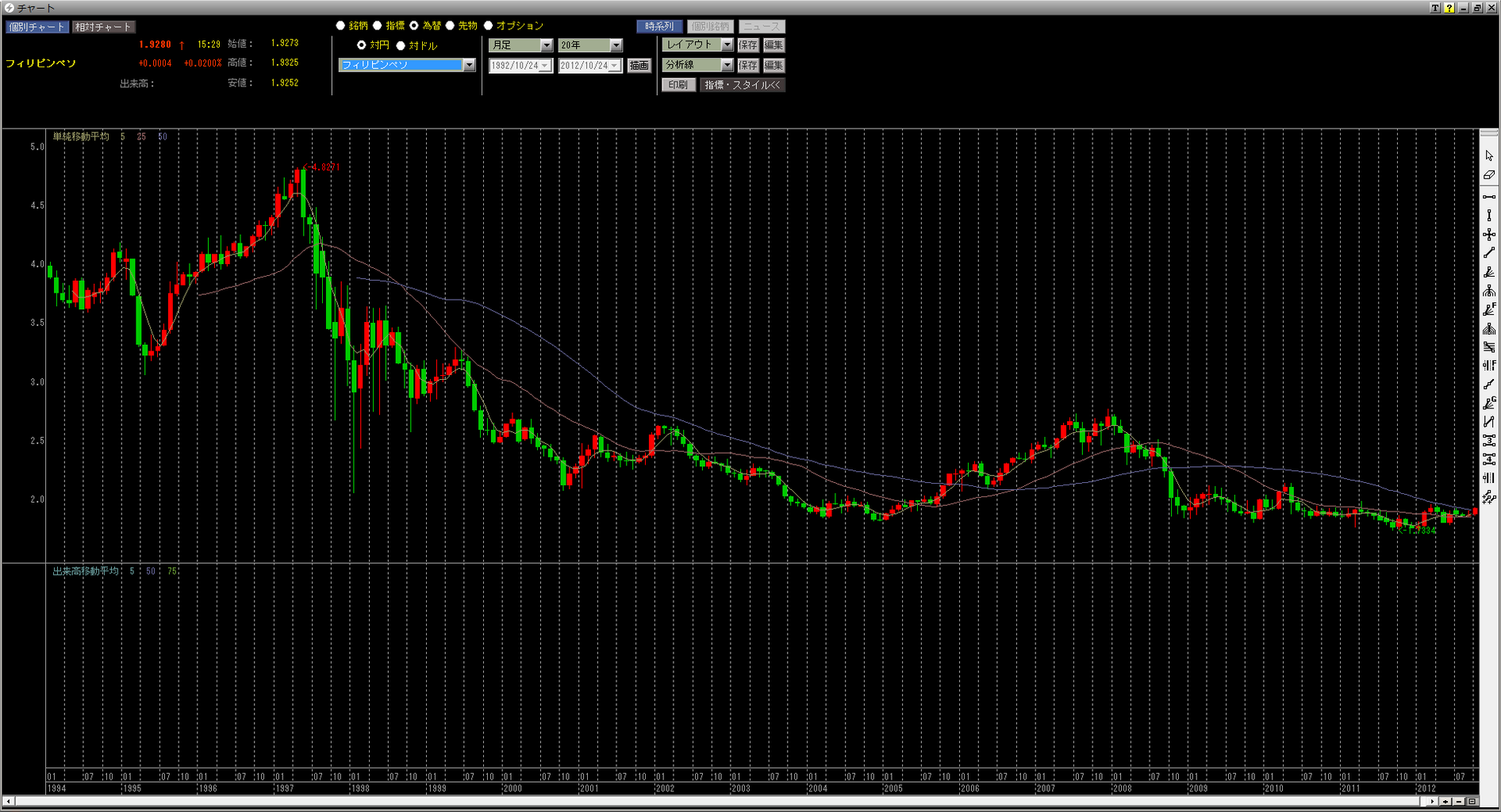
Task: Select the 4-point line tool
Action: (1489, 459)
